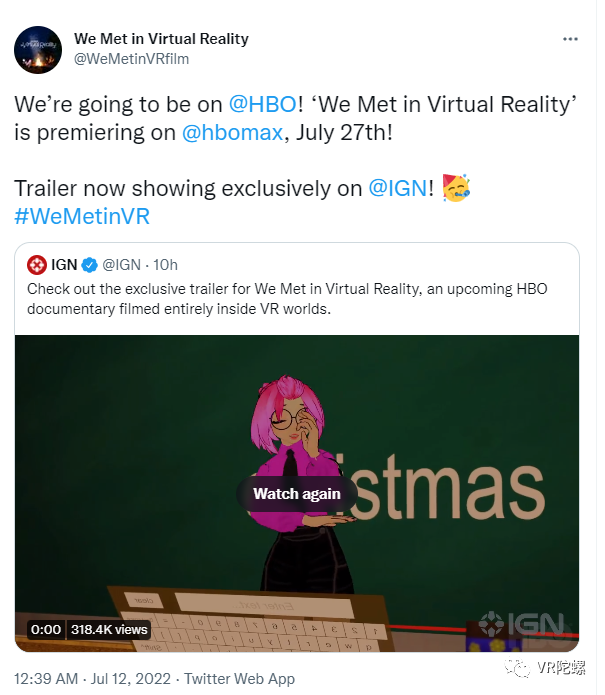This screenshot has width=605, height=695.
Task: Click the 12:39 AM Jul 12, 2022 timestamp
Action: (92, 679)
